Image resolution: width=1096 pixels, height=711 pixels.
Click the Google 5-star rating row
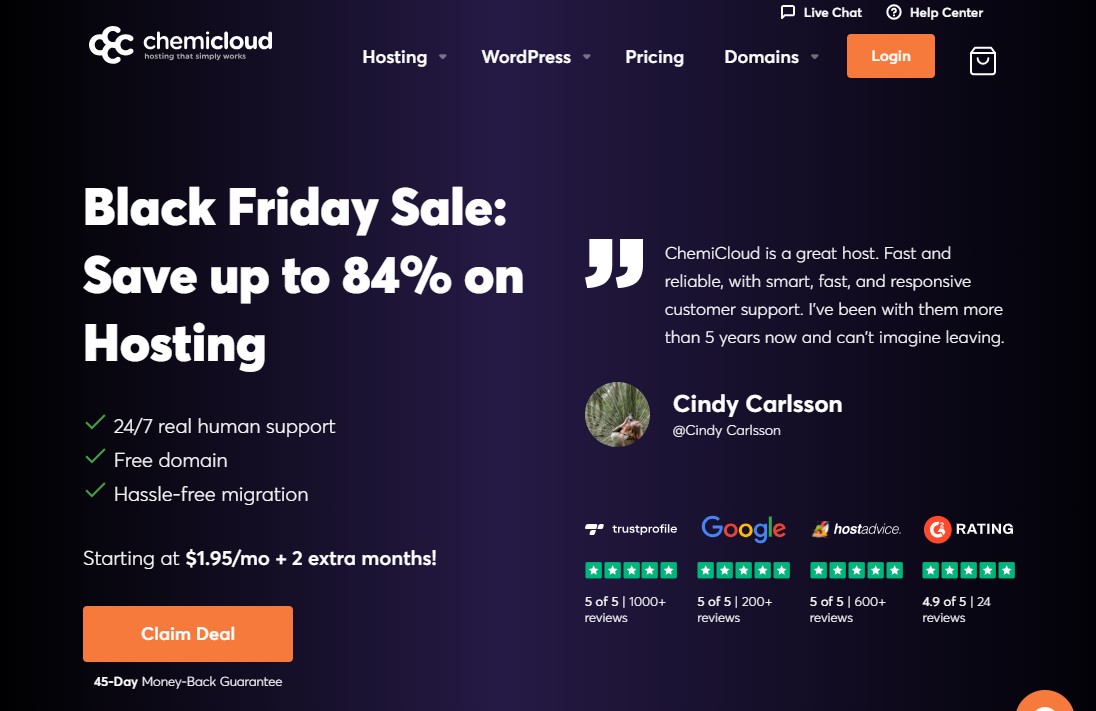[743, 569]
